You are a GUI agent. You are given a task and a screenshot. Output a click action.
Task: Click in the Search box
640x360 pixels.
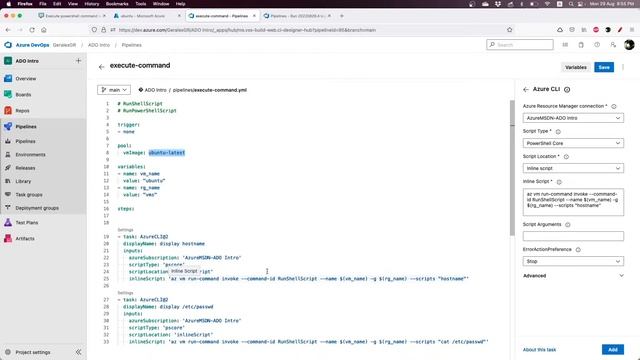pos(520,44)
